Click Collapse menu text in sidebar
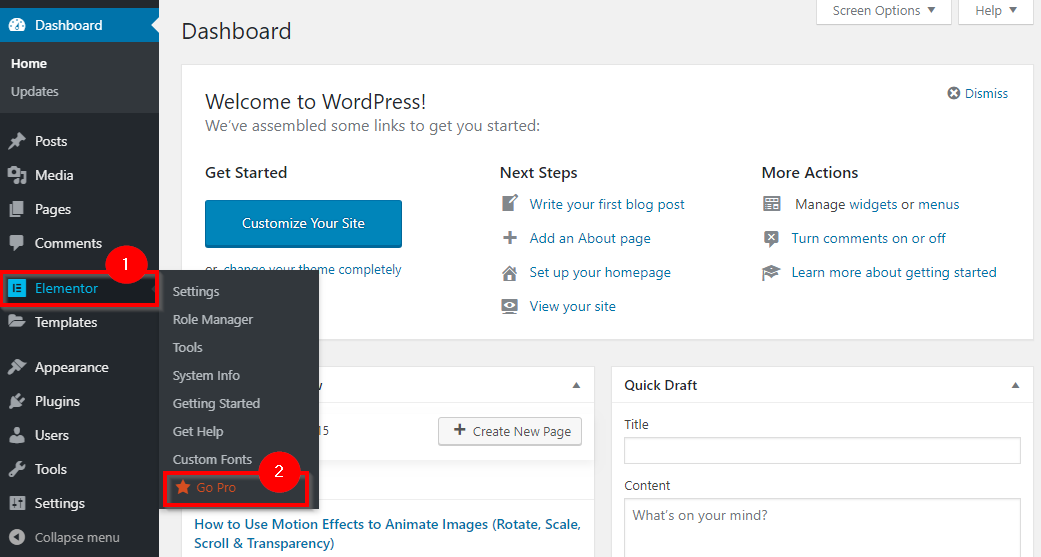Viewport: 1041px width, 557px height. point(77,537)
